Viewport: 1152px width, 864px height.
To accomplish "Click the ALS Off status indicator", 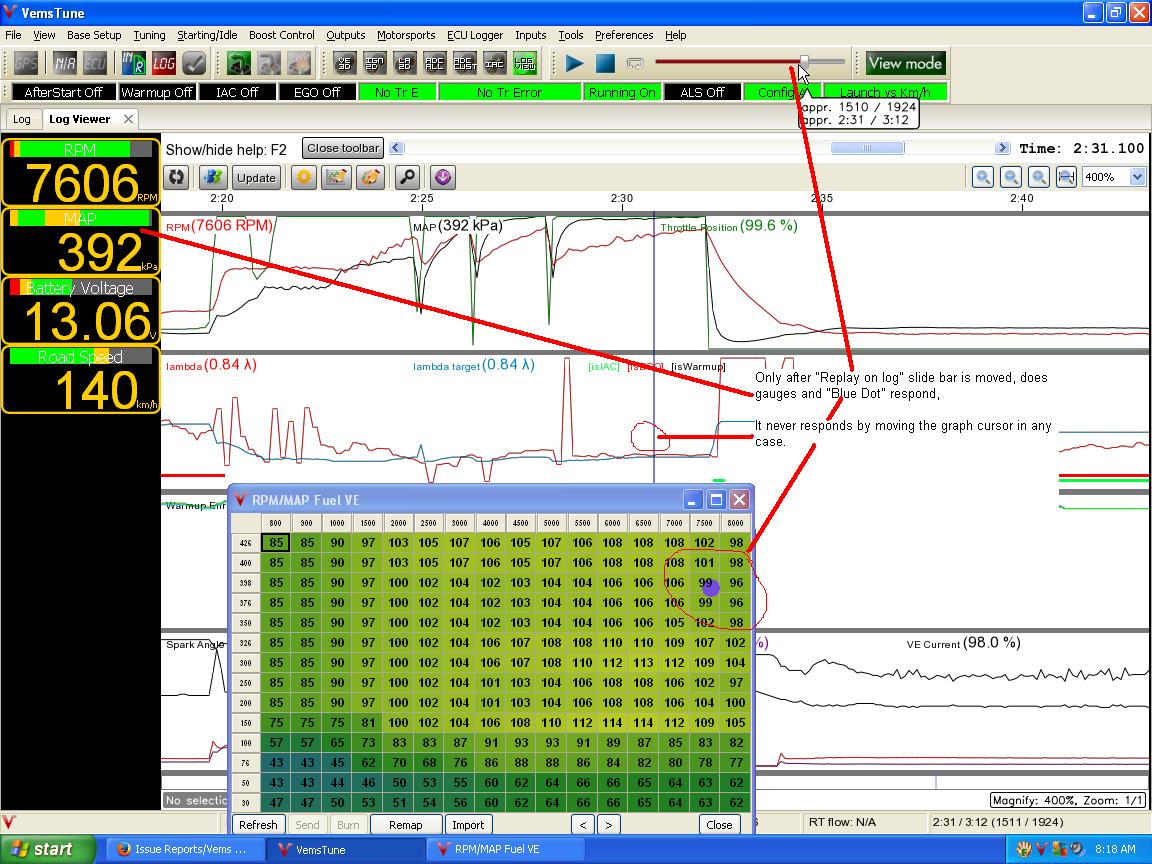I will [702, 92].
